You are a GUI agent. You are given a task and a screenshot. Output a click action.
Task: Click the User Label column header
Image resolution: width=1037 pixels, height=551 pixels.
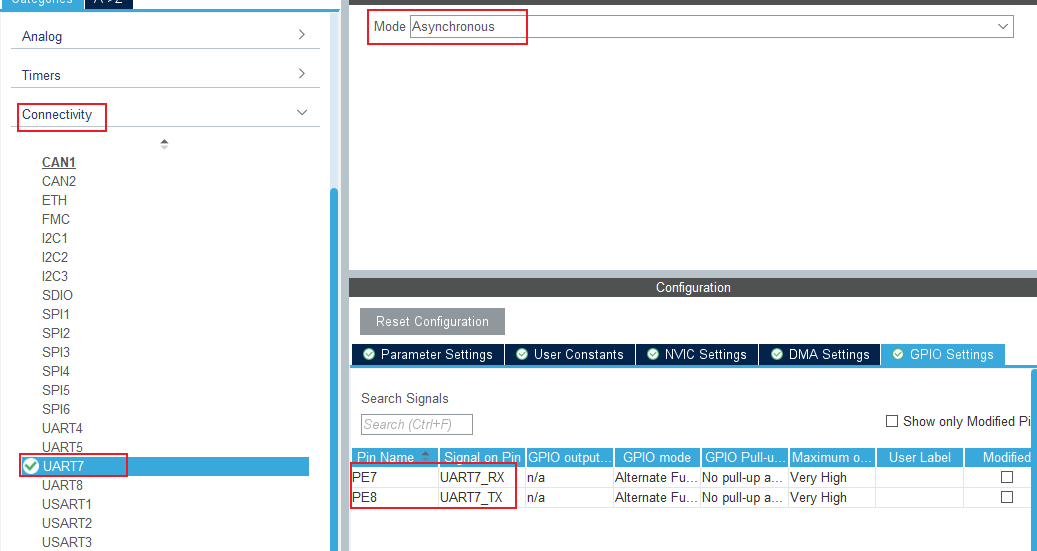(920, 457)
